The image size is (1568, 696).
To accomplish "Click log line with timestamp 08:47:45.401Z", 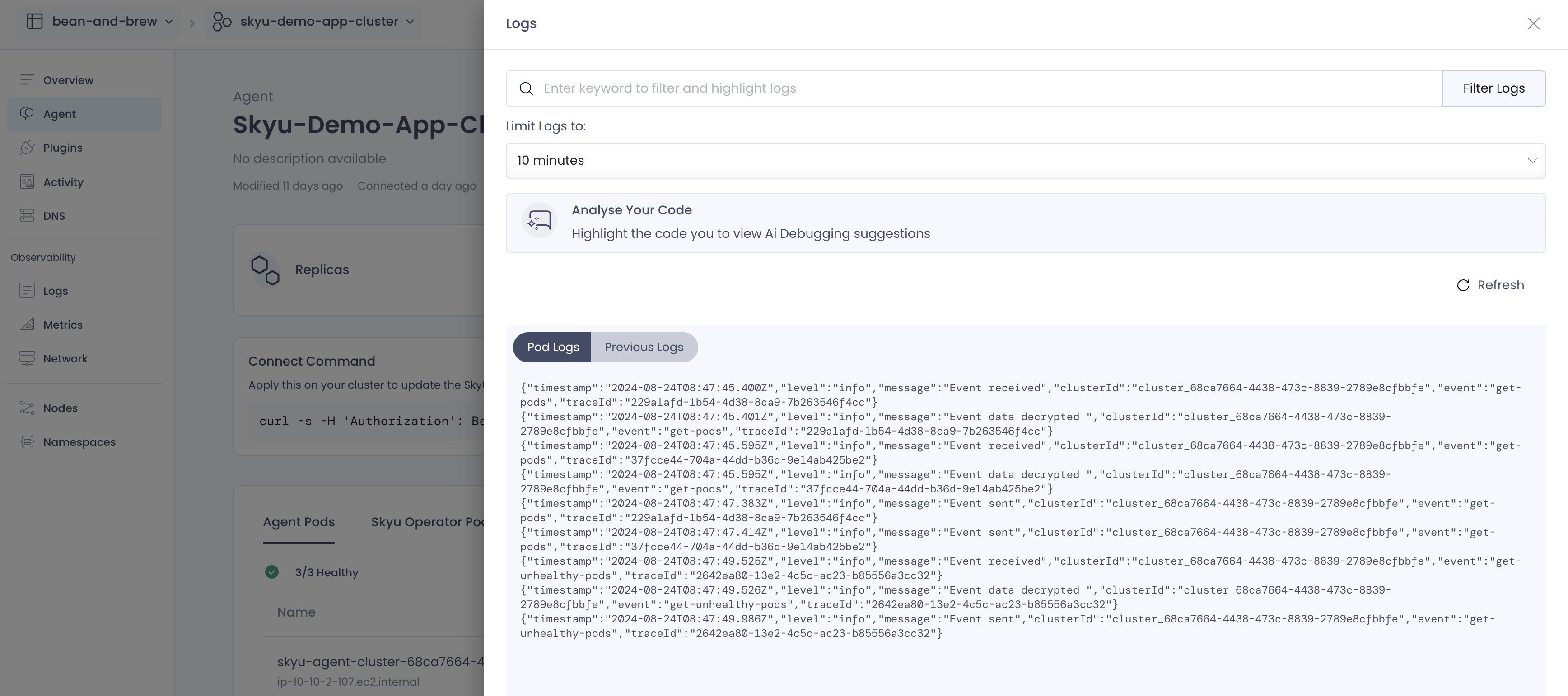I will pyautogui.click(x=956, y=424).
